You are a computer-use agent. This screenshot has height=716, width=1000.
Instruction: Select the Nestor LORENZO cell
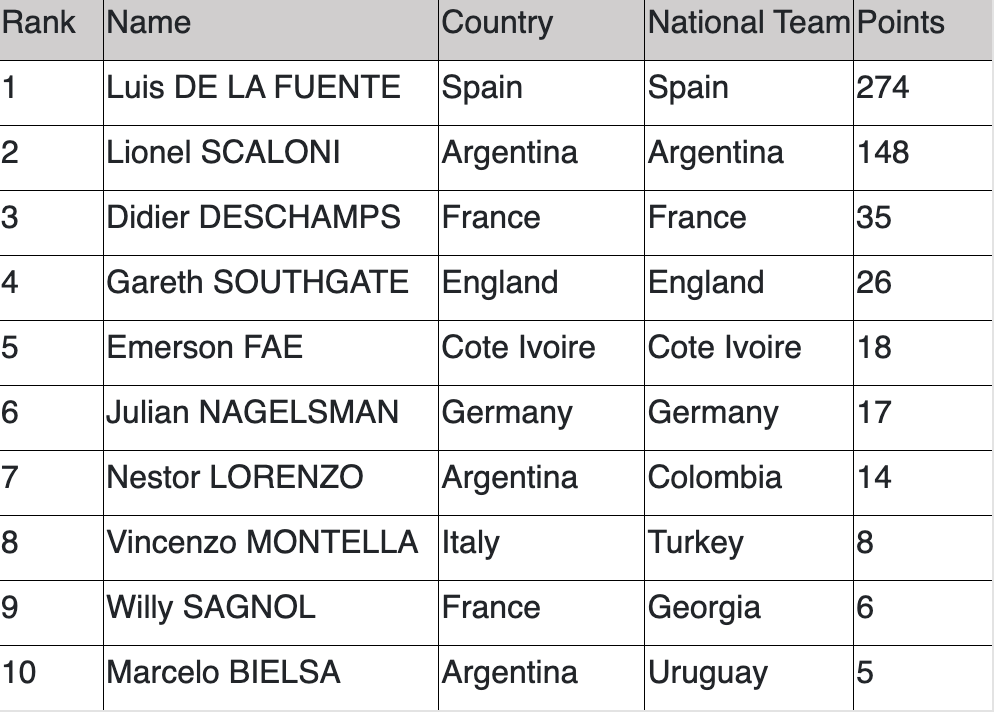coord(271,484)
